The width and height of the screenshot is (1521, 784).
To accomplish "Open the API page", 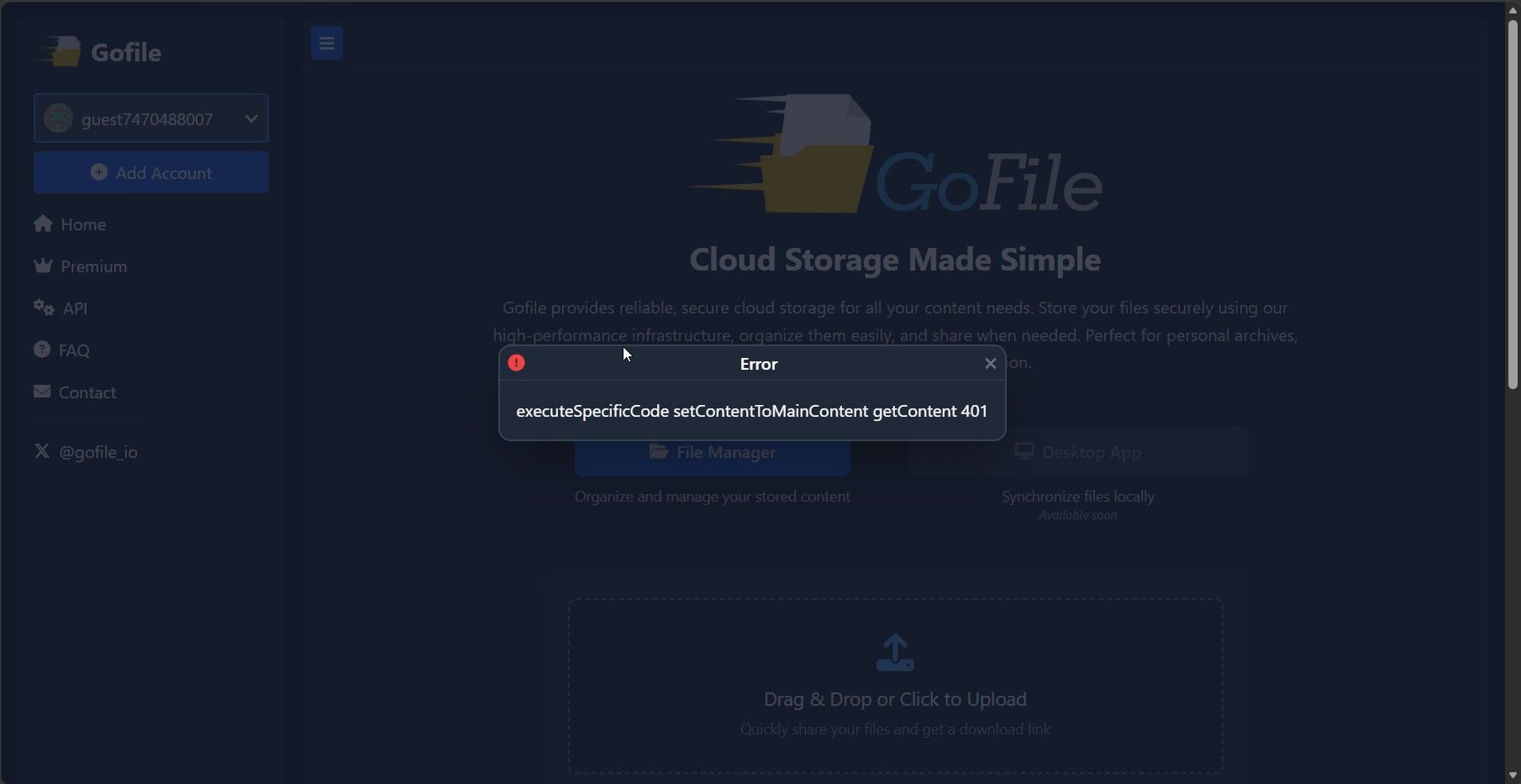I will tap(61, 308).
